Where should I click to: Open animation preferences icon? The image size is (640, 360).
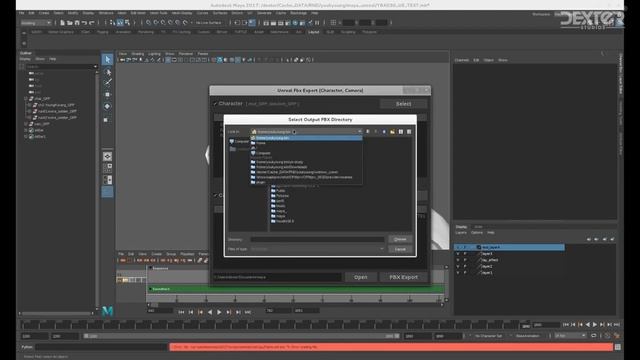617,336
